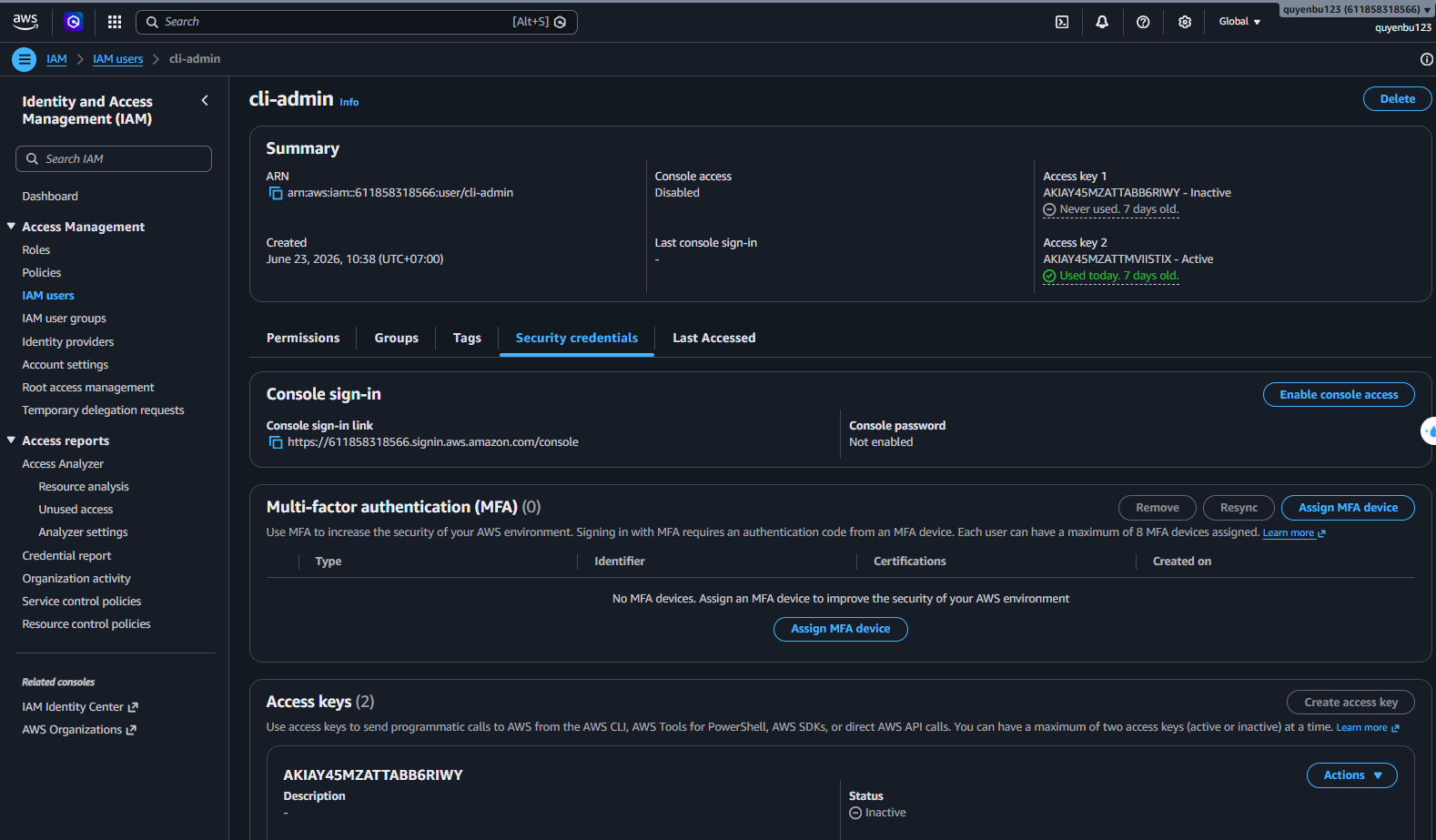The image size is (1436, 840).
Task: Copy the user ARN with copy icon
Action: (276, 193)
